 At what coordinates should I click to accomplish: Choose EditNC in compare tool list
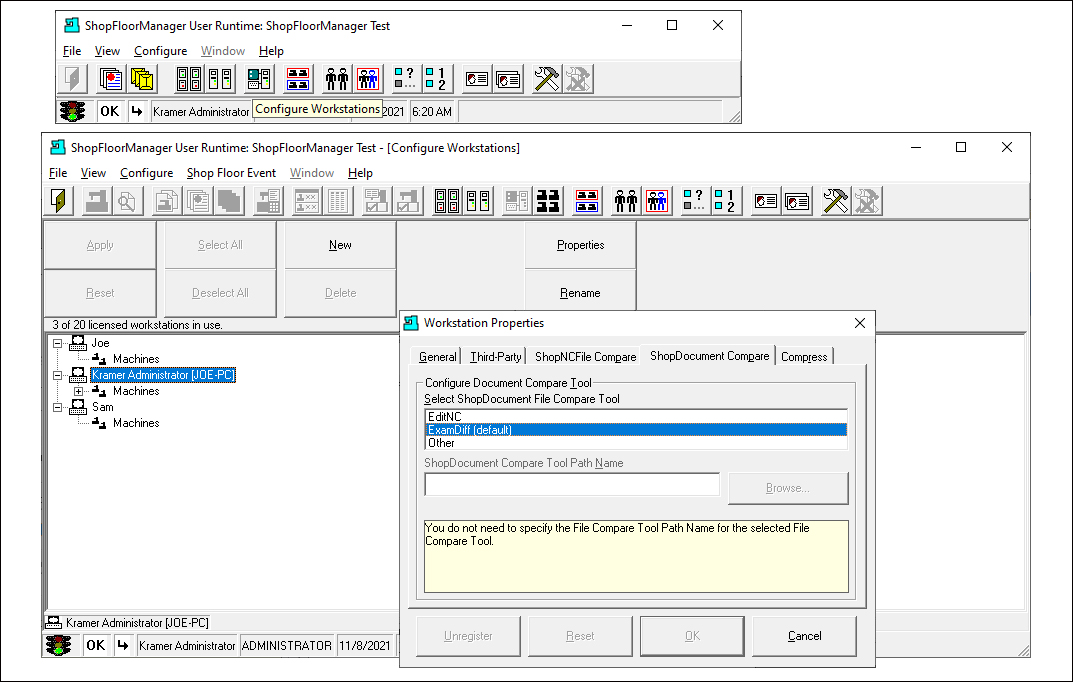coord(636,417)
